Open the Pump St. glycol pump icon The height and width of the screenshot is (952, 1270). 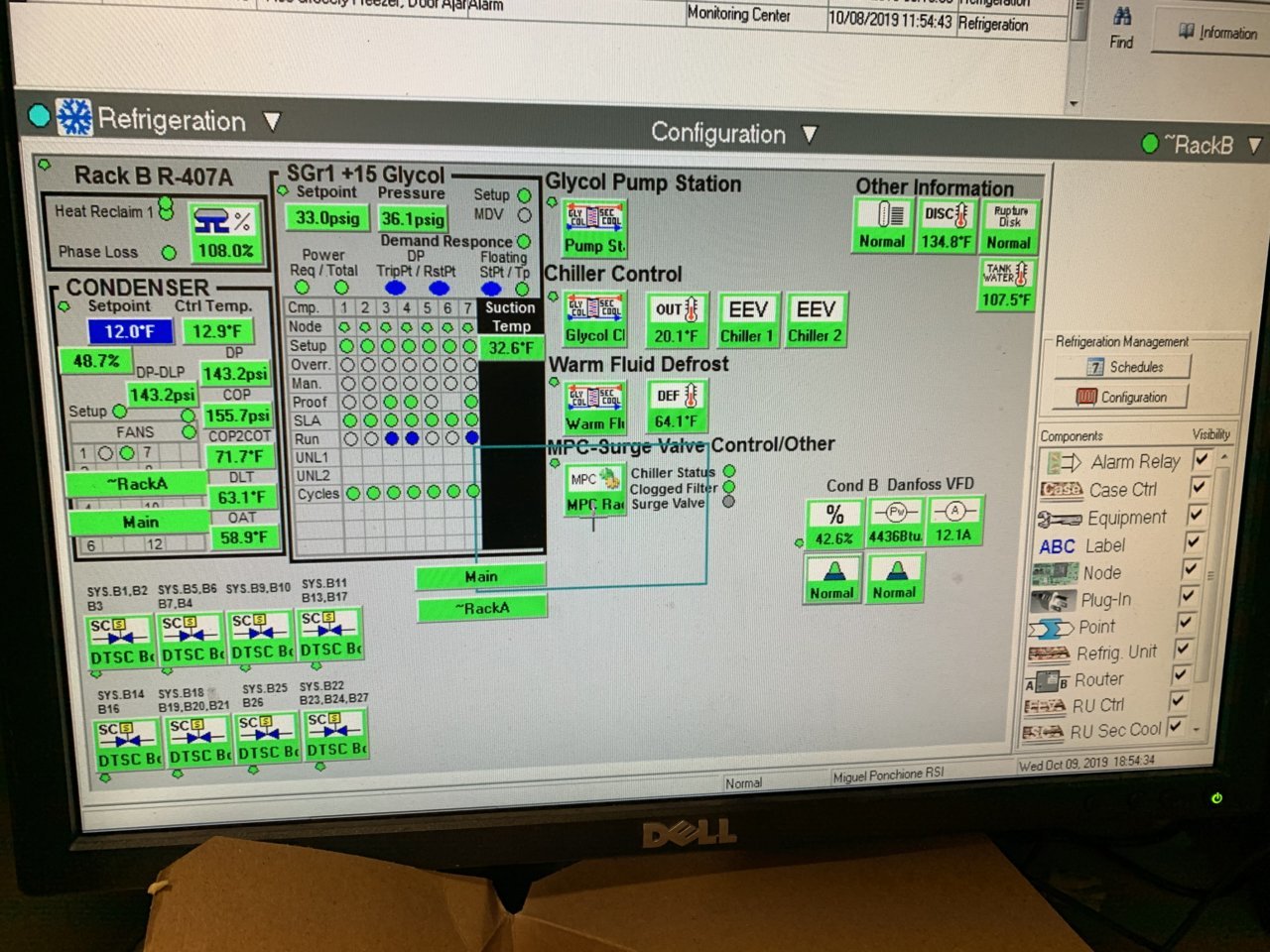(x=594, y=229)
